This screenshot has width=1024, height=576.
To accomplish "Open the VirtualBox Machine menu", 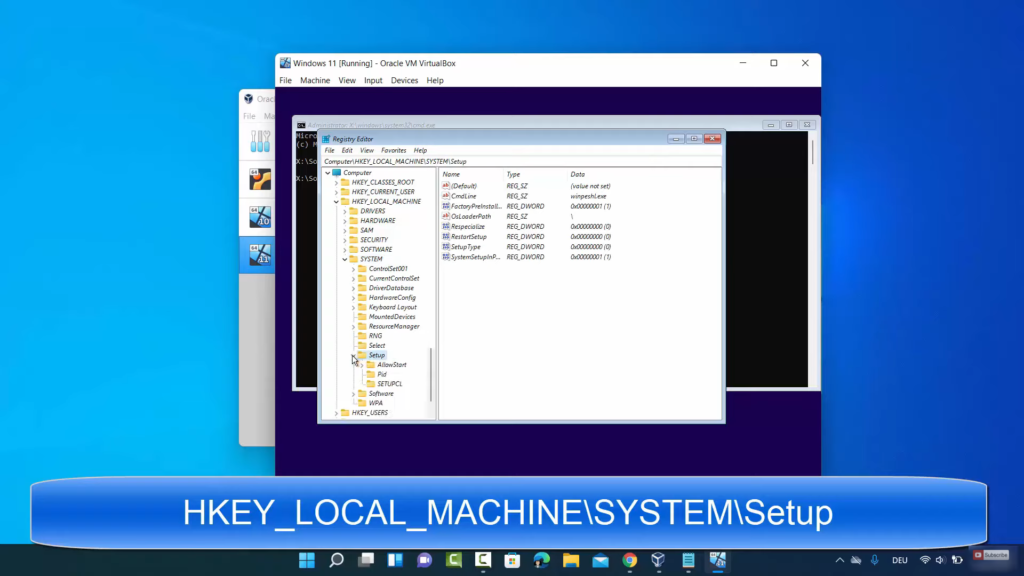I will coord(315,80).
